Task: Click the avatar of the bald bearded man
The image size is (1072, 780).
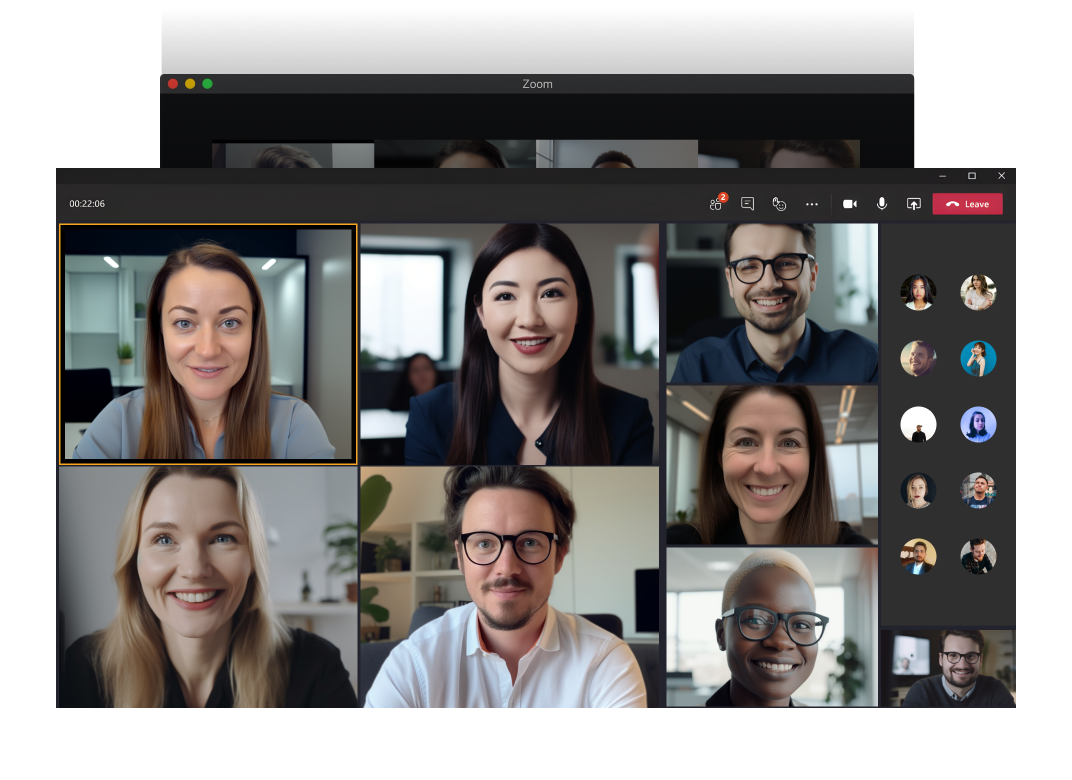Action: [918, 358]
